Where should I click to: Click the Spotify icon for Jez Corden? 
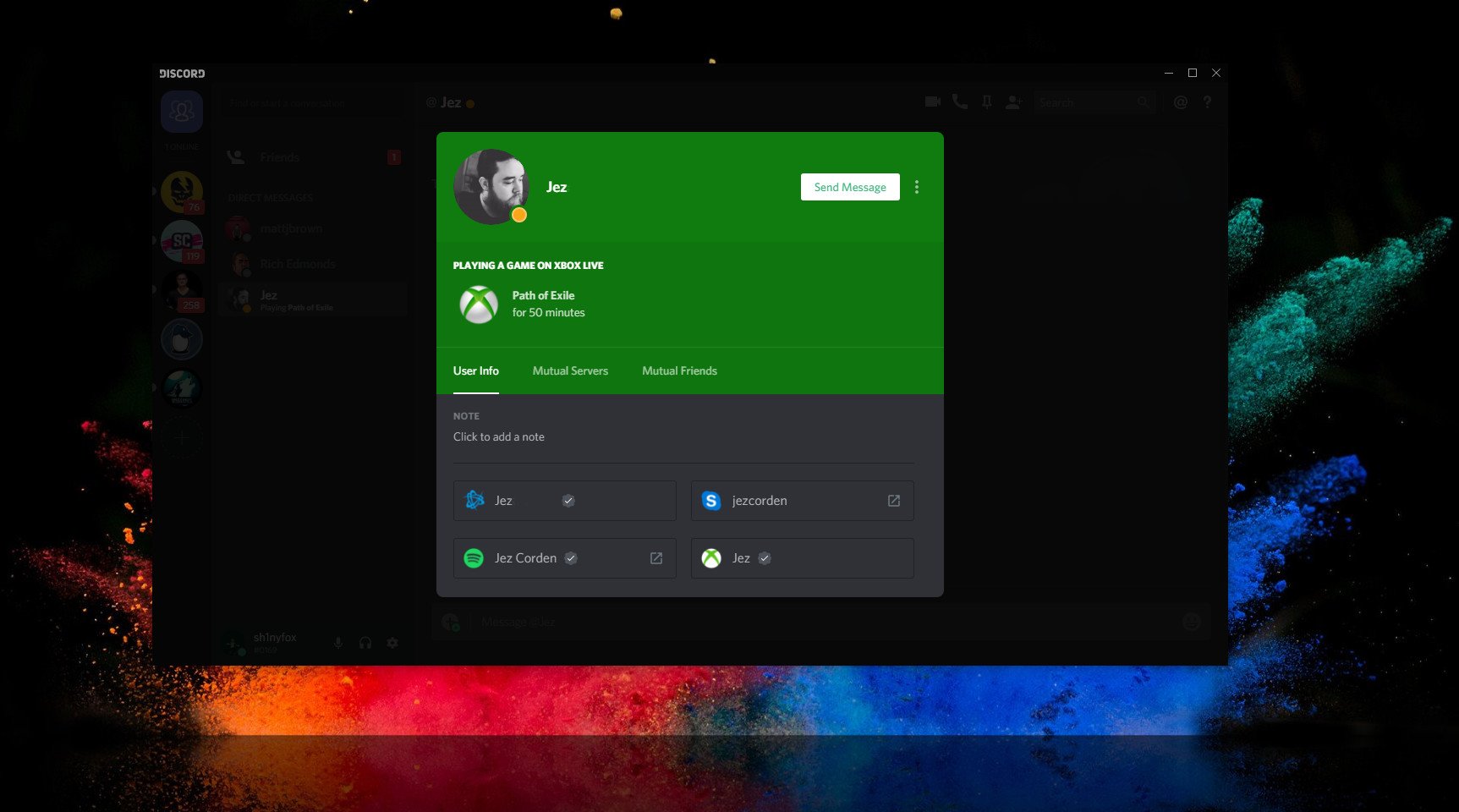click(x=474, y=558)
